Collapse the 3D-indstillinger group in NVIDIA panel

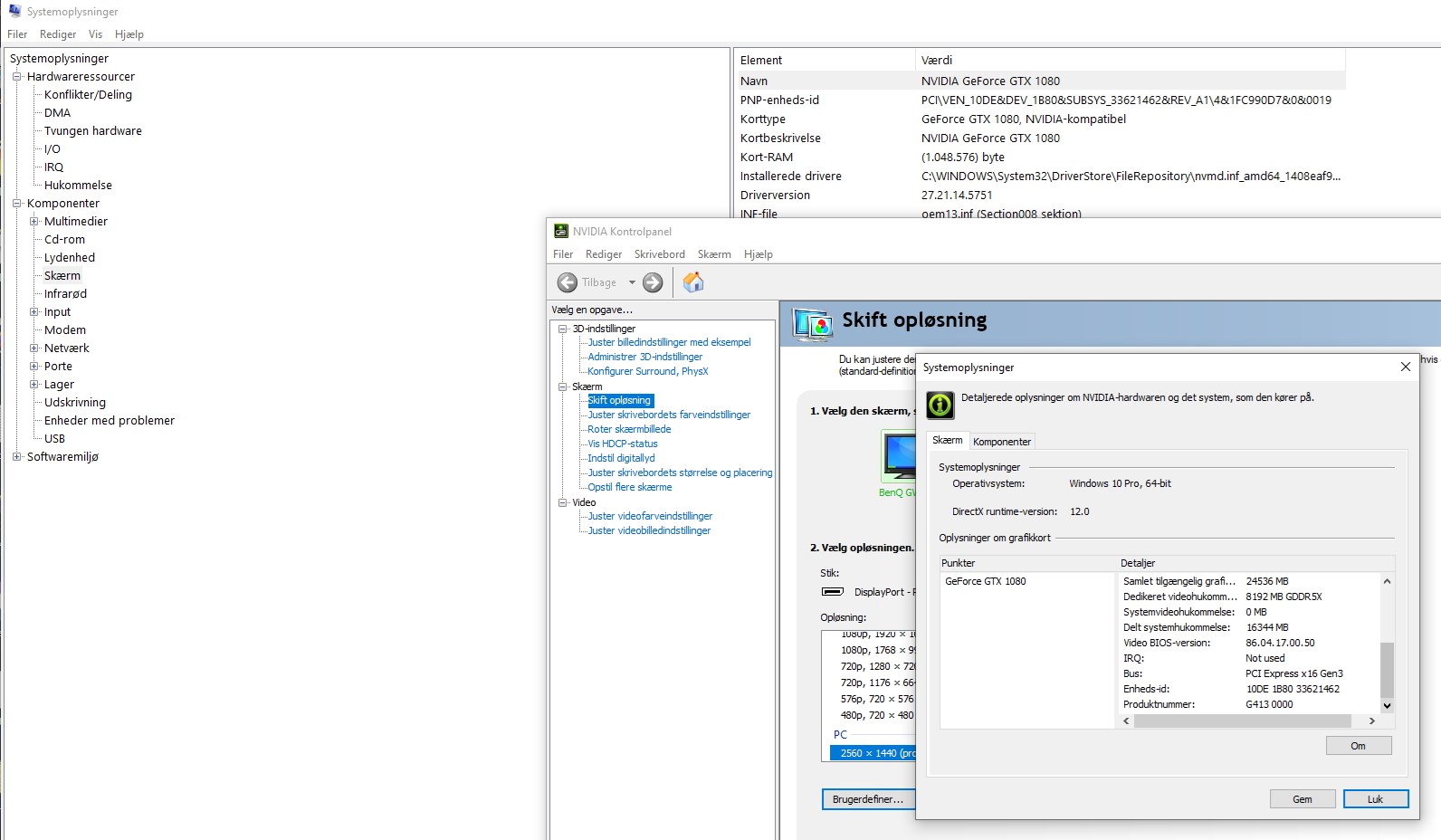coord(563,329)
